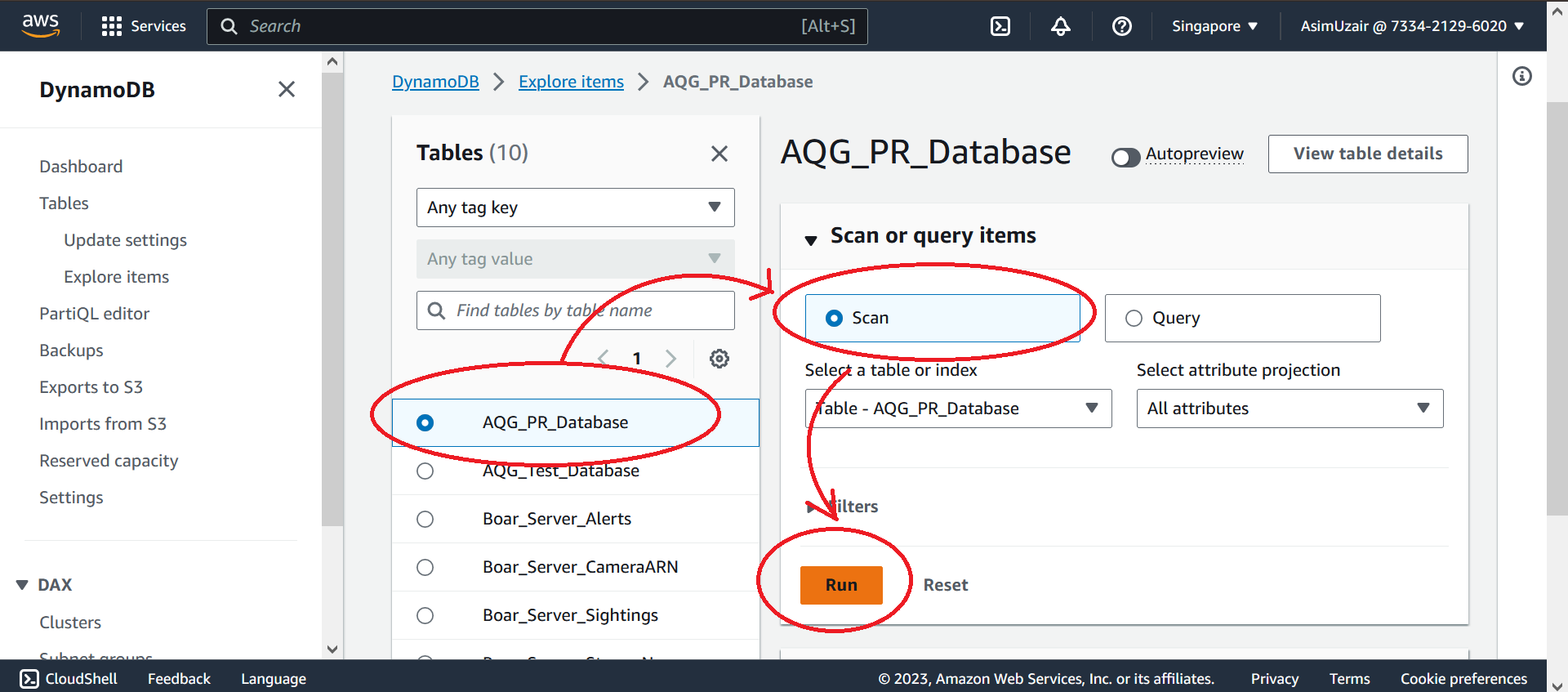
Task: Open table list preferences gear
Action: click(719, 358)
